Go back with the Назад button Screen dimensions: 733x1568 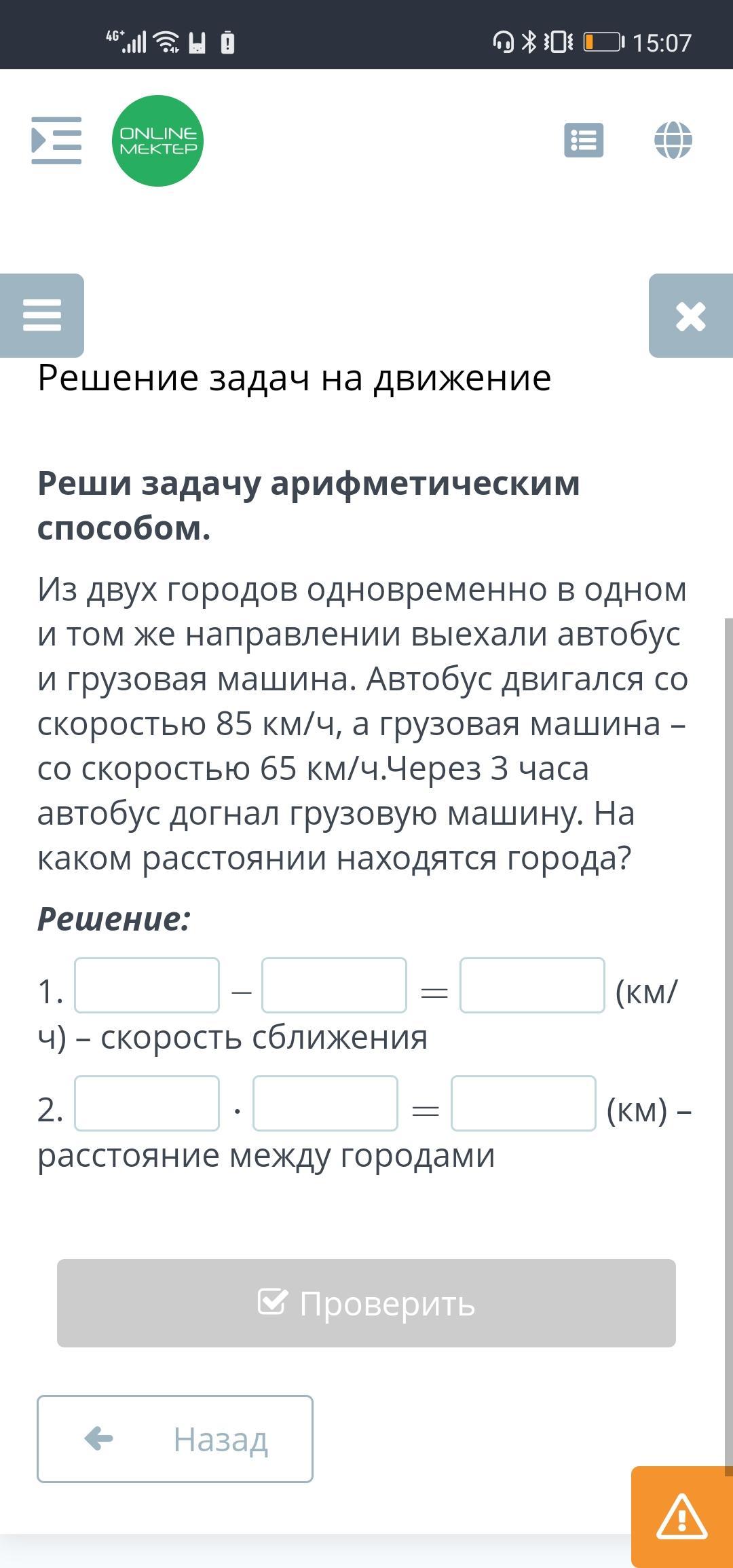[x=175, y=1439]
